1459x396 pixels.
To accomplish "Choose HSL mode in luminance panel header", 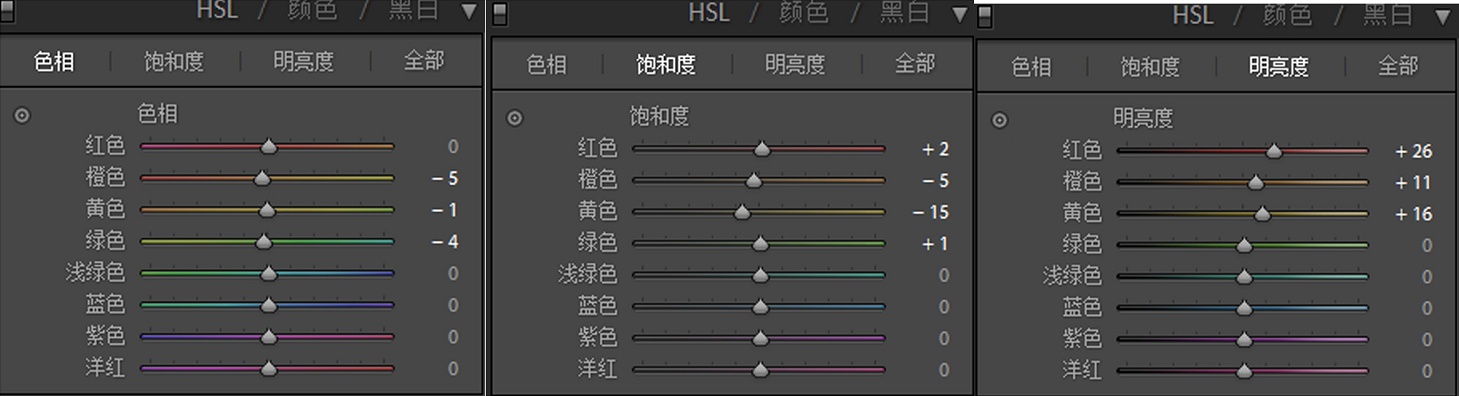I will [x=1193, y=16].
